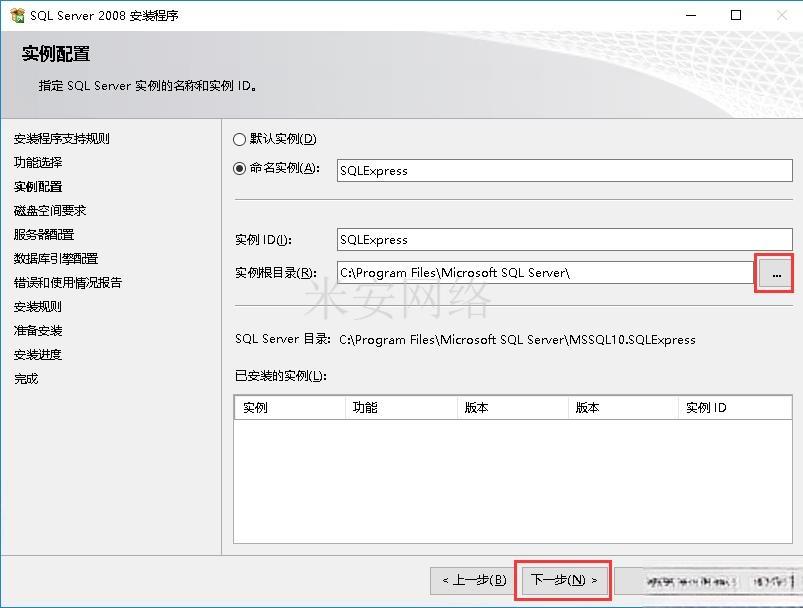Click the MSSQL10.SQLExpress directory path text
The image size is (803, 608).
click(x=517, y=340)
